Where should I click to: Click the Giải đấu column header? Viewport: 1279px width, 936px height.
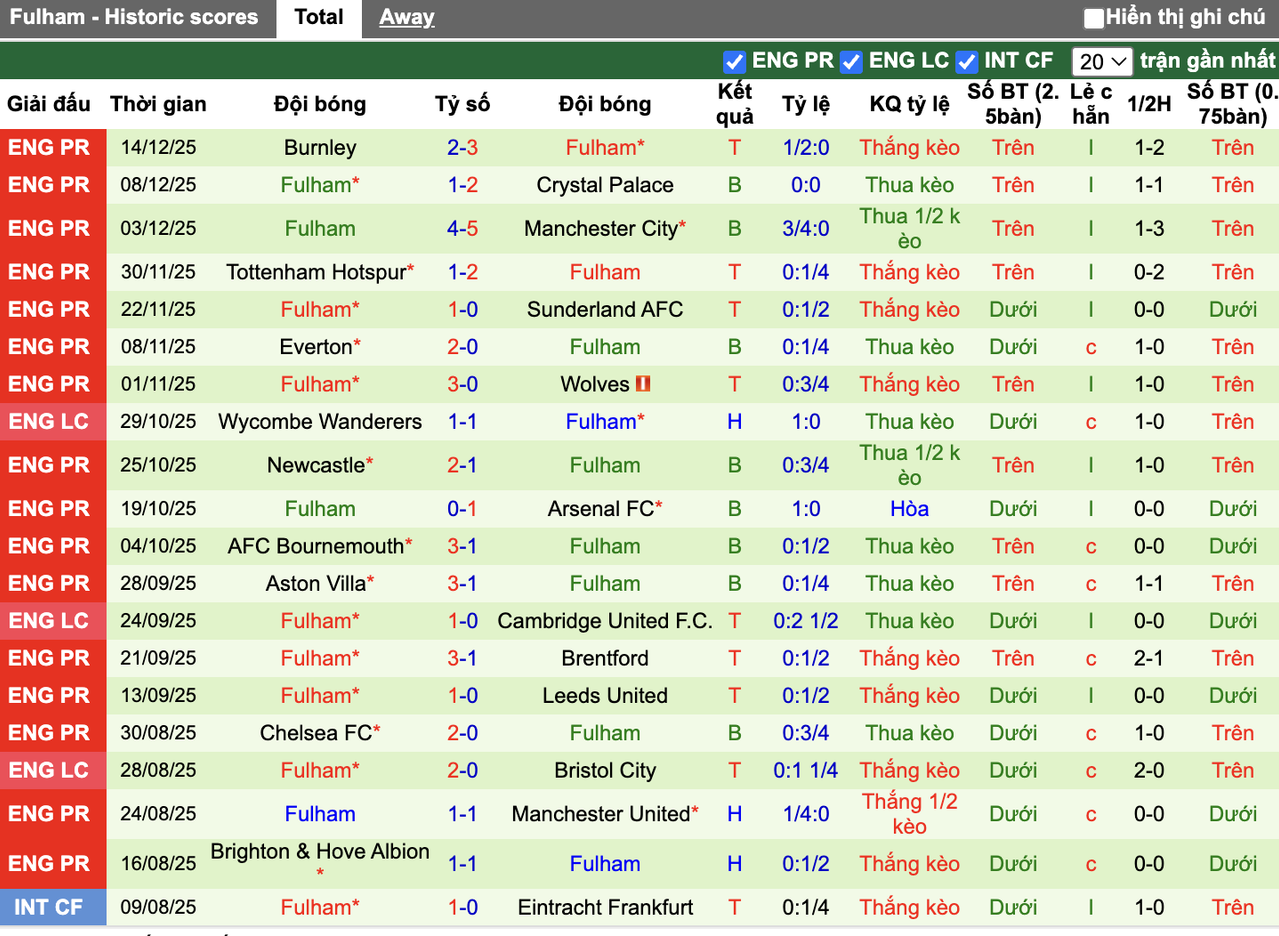click(x=49, y=104)
